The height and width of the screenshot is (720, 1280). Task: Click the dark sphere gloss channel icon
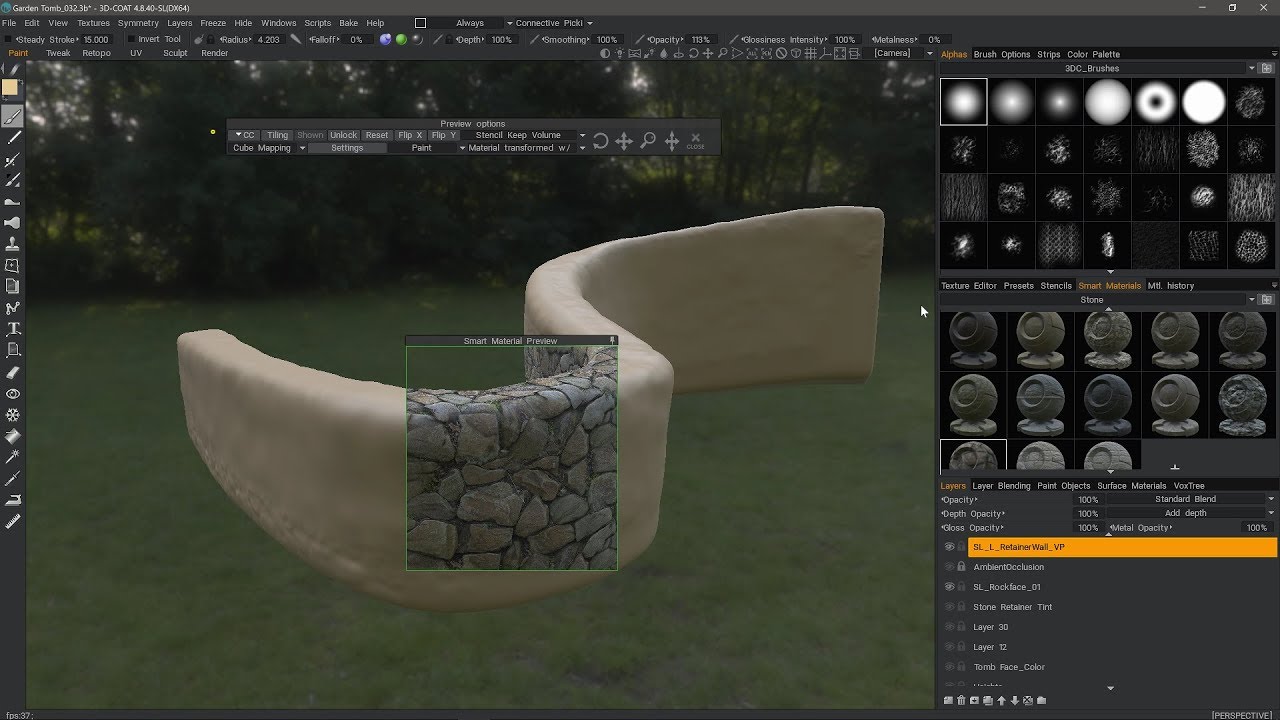coord(417,40)
